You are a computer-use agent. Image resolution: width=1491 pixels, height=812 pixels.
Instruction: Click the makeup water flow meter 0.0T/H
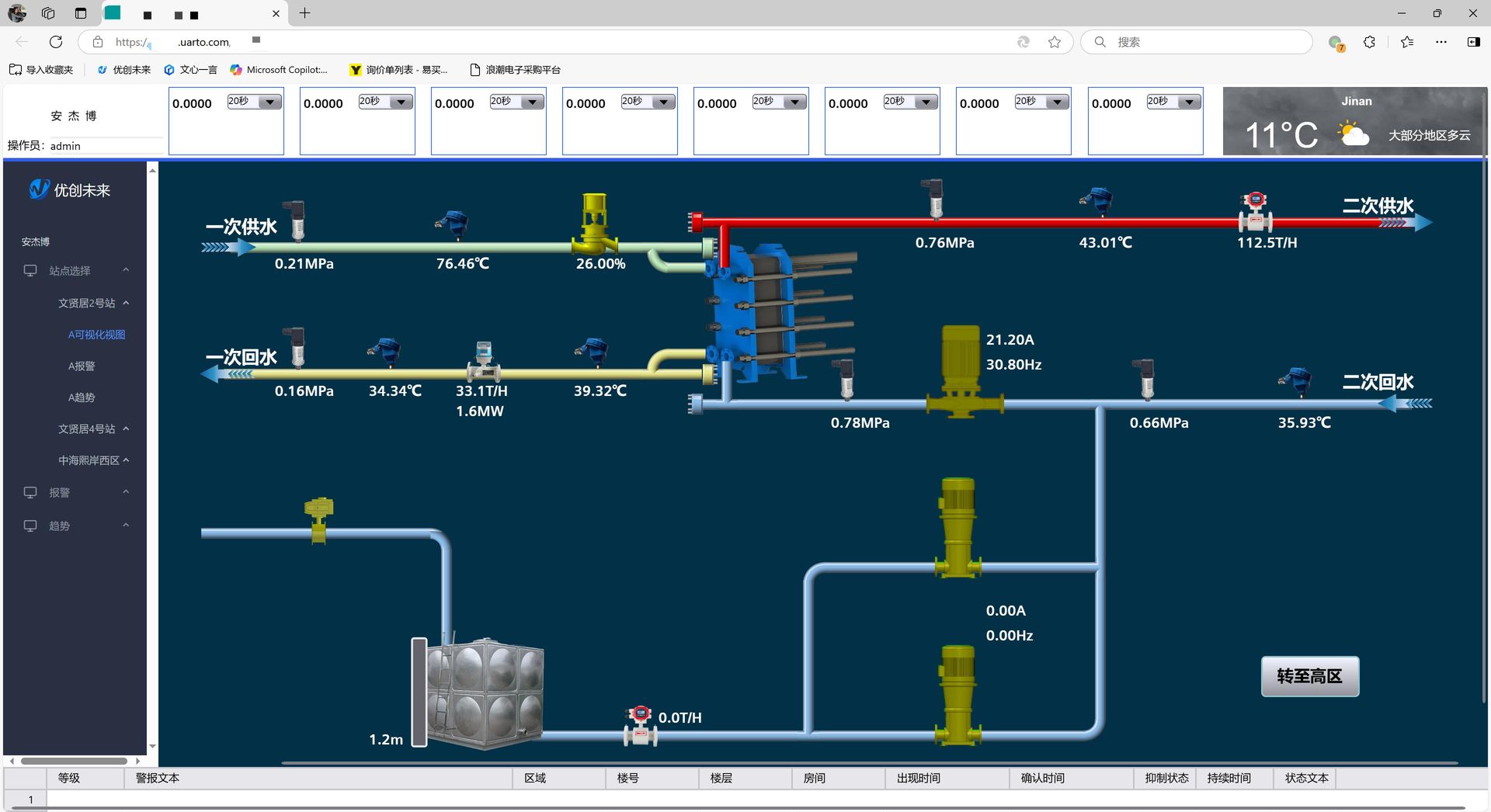click(x=640, y=726)
